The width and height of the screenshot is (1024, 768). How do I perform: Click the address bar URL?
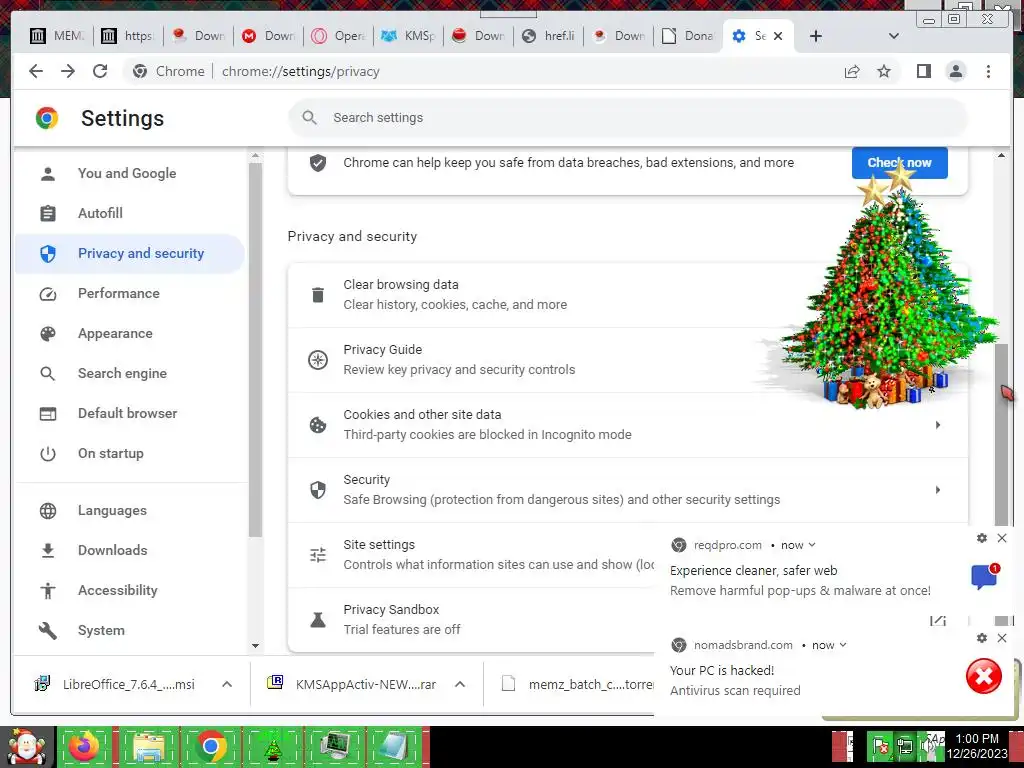pos(300,71)
